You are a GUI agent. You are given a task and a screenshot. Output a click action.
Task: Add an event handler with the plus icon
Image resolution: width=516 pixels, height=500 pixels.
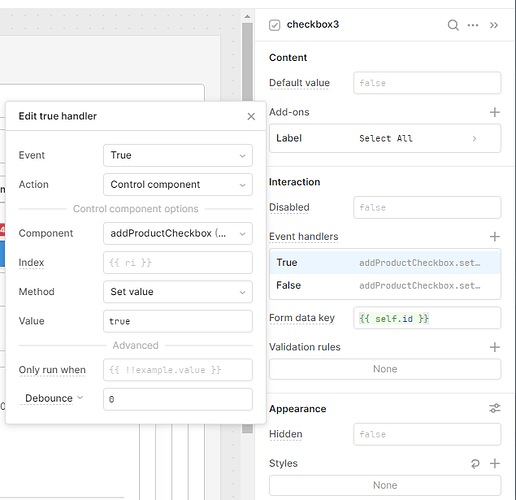pyautogui.click(x=495, y=237)
